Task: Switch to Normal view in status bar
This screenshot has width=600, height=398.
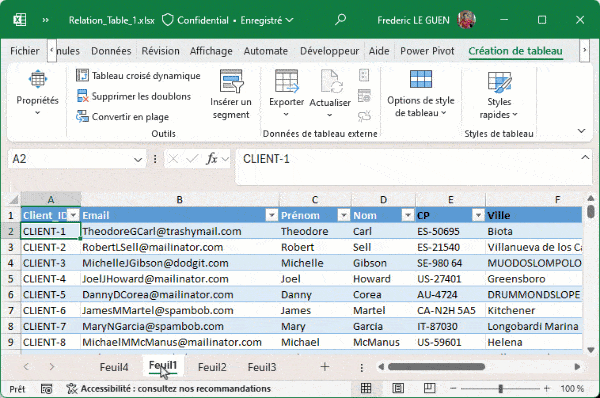Action: point(366,388)
